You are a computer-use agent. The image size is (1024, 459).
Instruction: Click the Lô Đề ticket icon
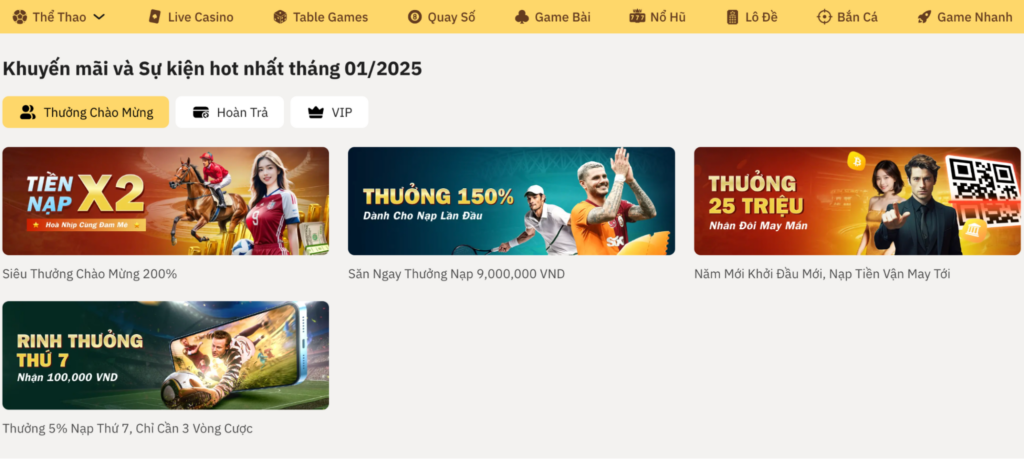(x=733, y=17)
